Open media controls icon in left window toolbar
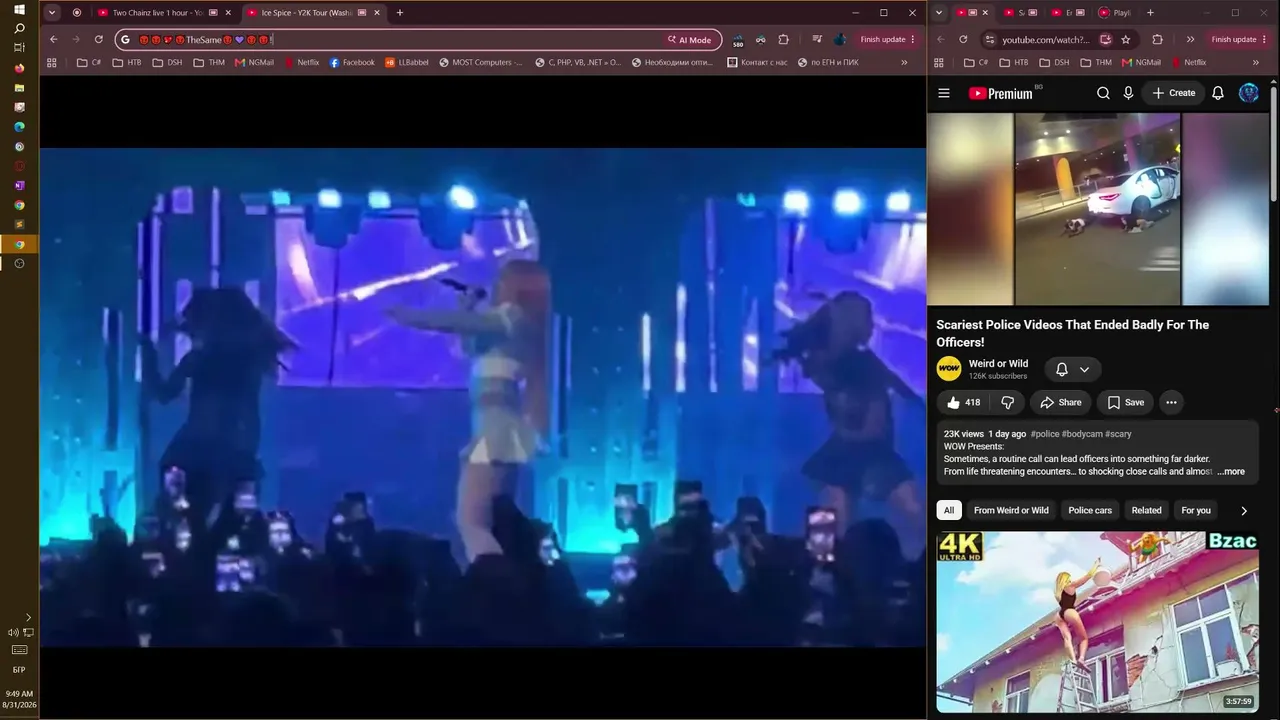 point(817,39)
